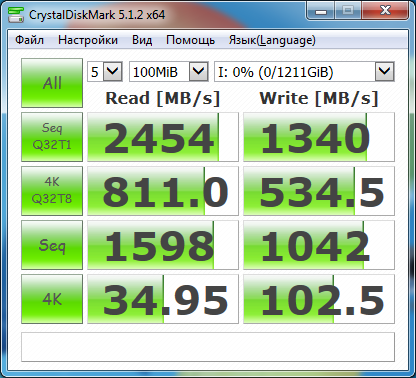416x378 pixels.
Task: Start the 4K Q32T8 test
Action: click(52, 191)
